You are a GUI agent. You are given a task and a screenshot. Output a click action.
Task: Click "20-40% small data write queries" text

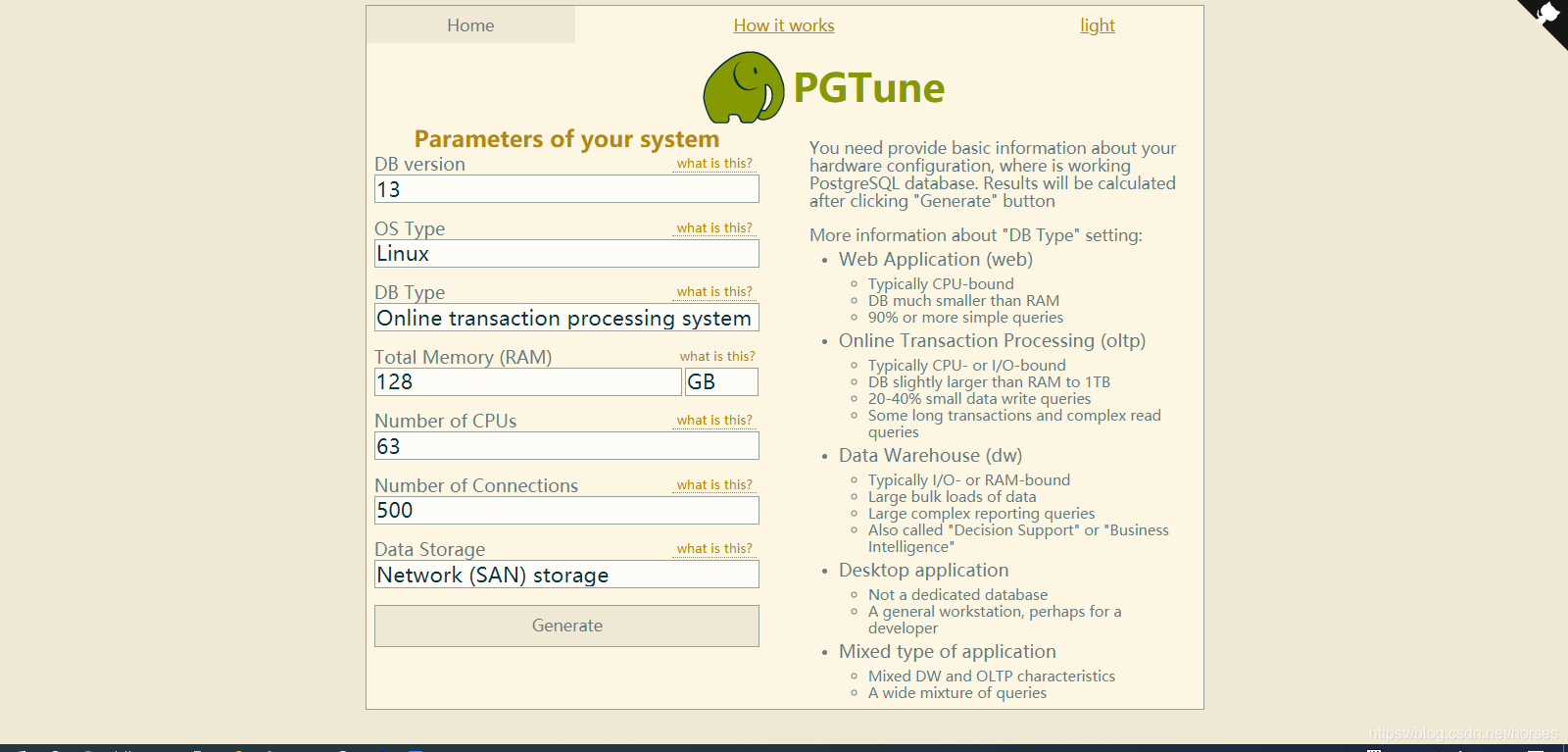[979, 399]
